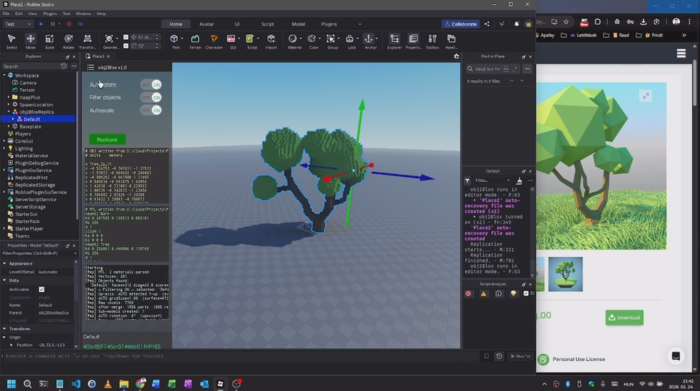
Task: Click the Lock ribbon icon
Action: 350,41
